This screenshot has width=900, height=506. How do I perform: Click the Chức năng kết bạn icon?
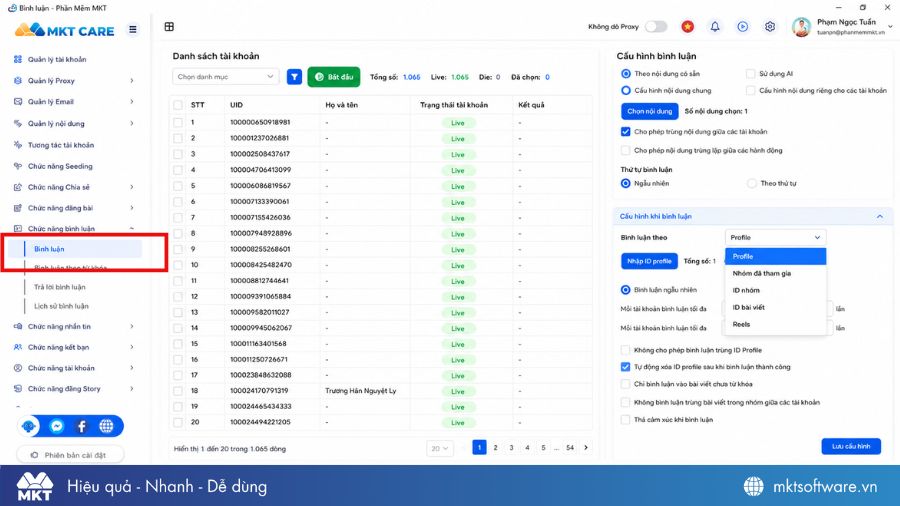pyautogui.click(x=18, y=347)
